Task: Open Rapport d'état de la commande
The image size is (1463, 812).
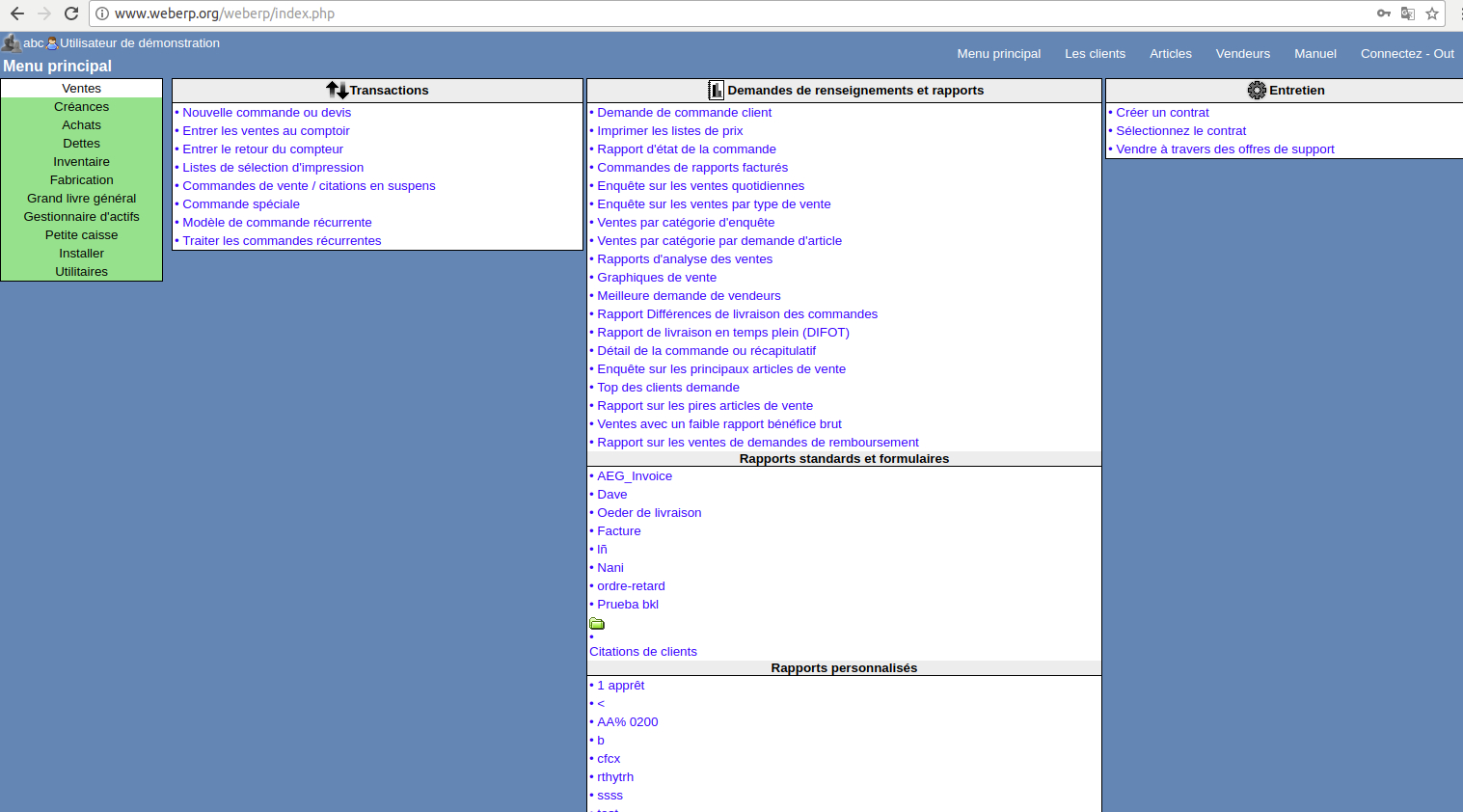Action: 687,149
